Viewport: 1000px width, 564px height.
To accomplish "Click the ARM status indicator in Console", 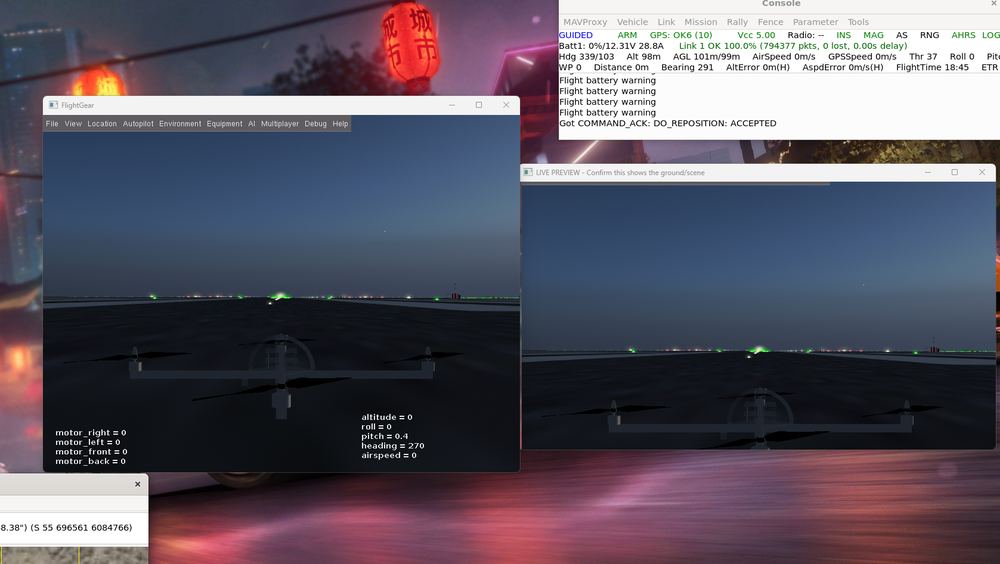I will [x=627, y=35].
